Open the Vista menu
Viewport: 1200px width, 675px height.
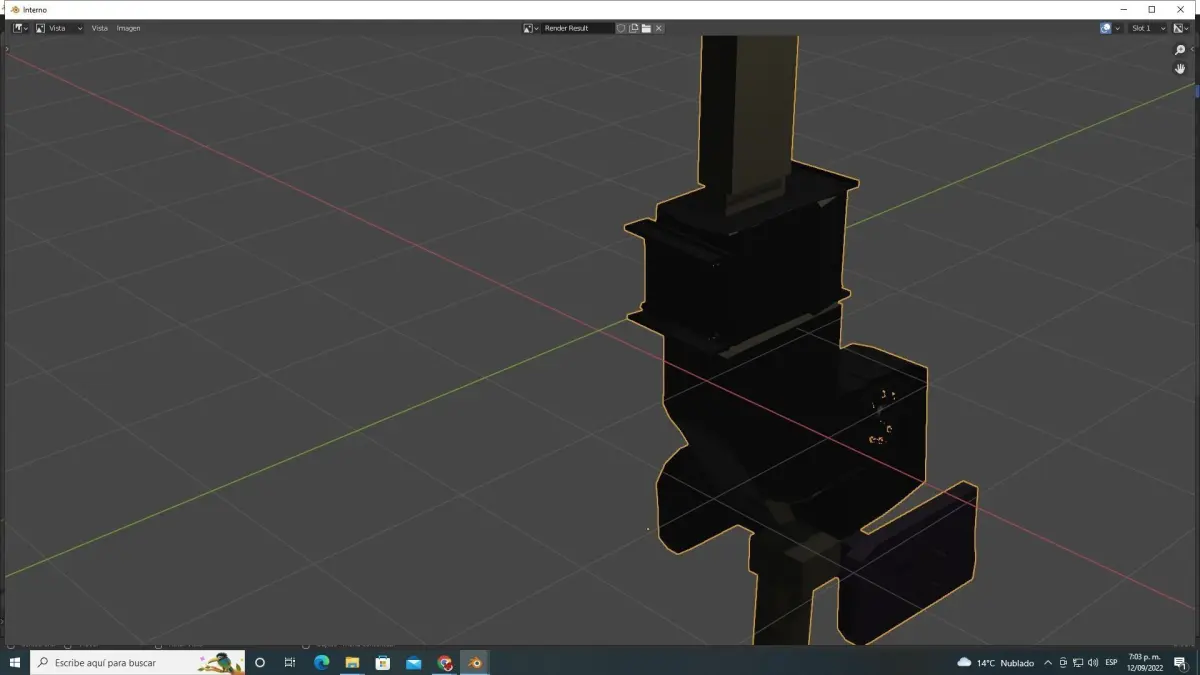(100, 28)
